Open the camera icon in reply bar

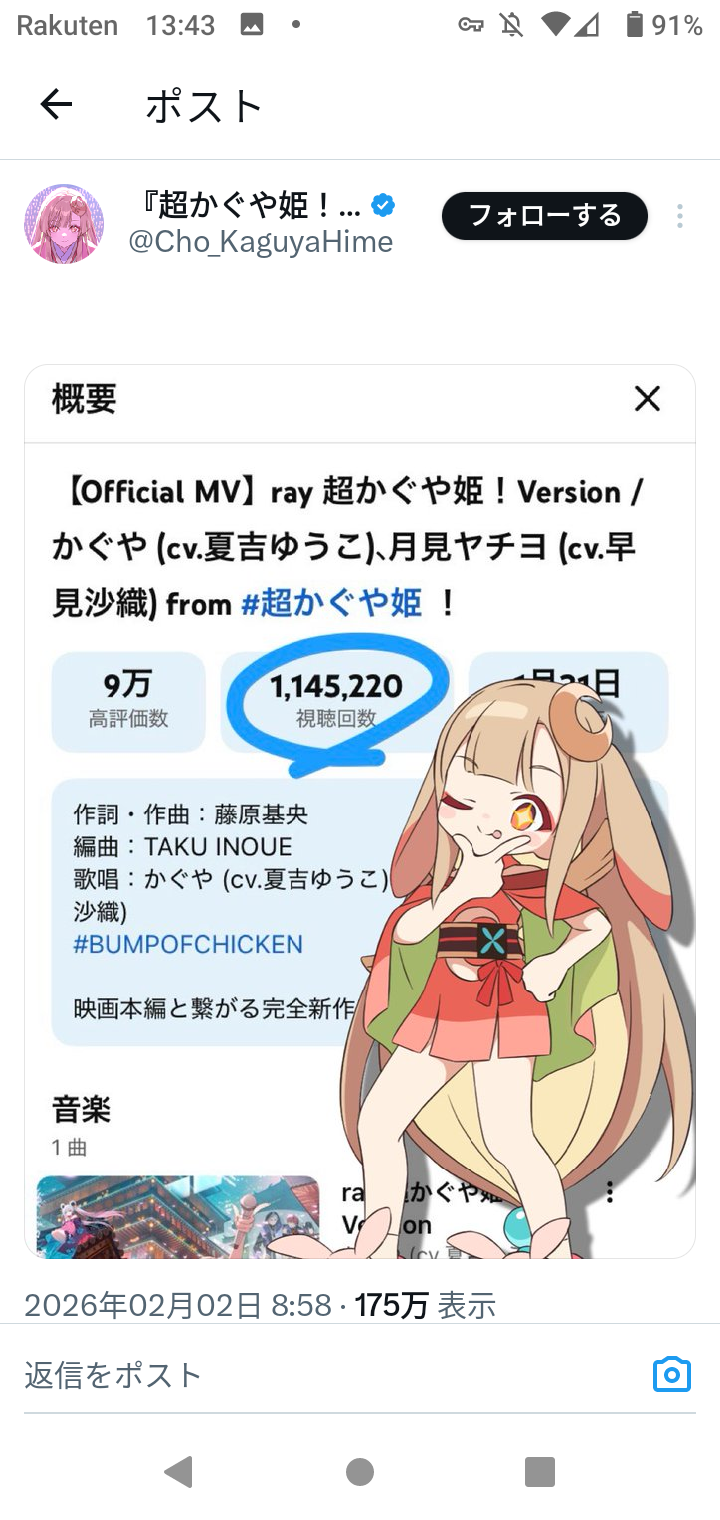tap(671, 1374)
